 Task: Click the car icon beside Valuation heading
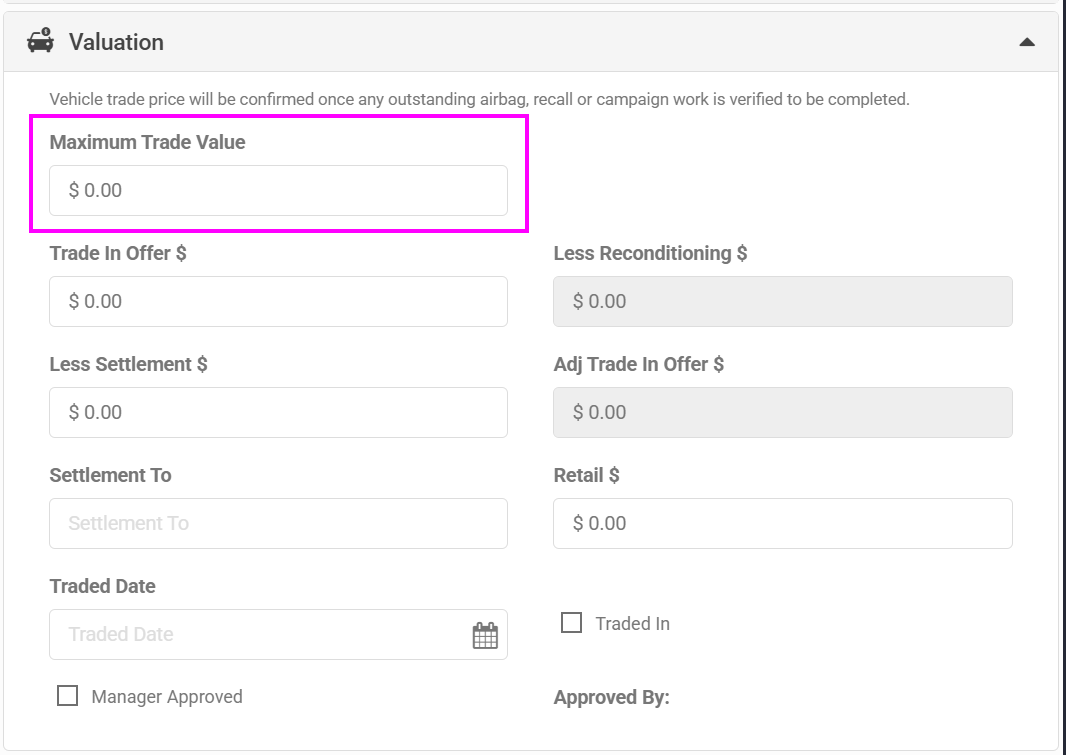pyautogui.click(x=40, y=41)
